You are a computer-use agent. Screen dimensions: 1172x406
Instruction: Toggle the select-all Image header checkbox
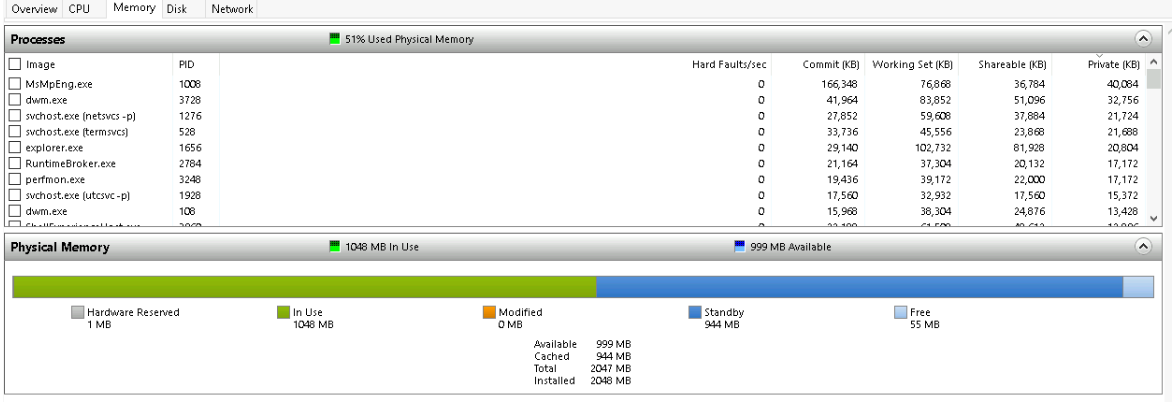[x=15, y=64]
